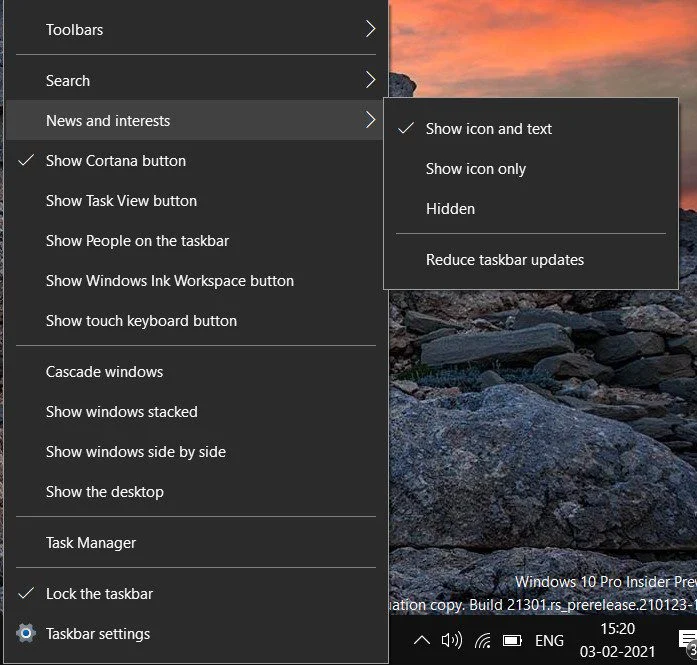The width and height of the screenshot is (697, 665).
Task: Enable Show touch keyboard button
Action: pyautogui.click(x=196, y=320)
